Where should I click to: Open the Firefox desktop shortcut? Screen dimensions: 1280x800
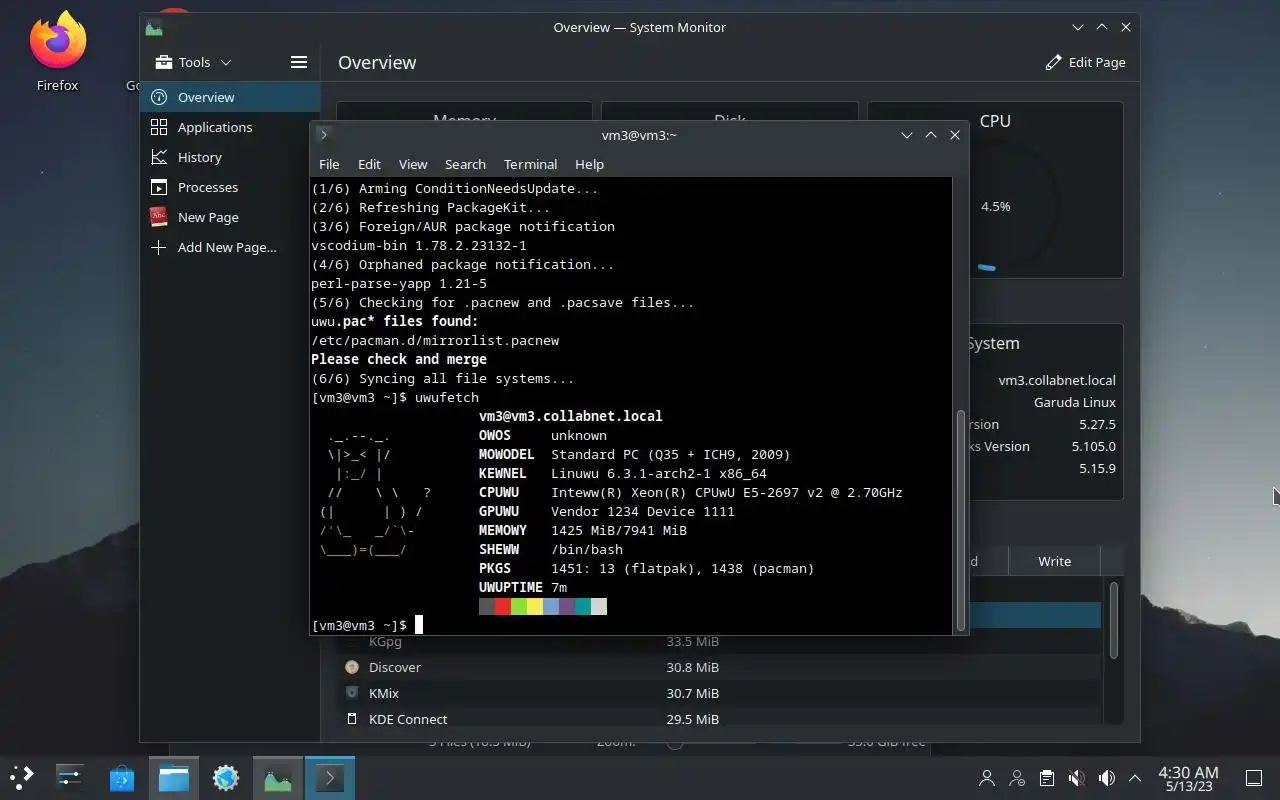57,52
